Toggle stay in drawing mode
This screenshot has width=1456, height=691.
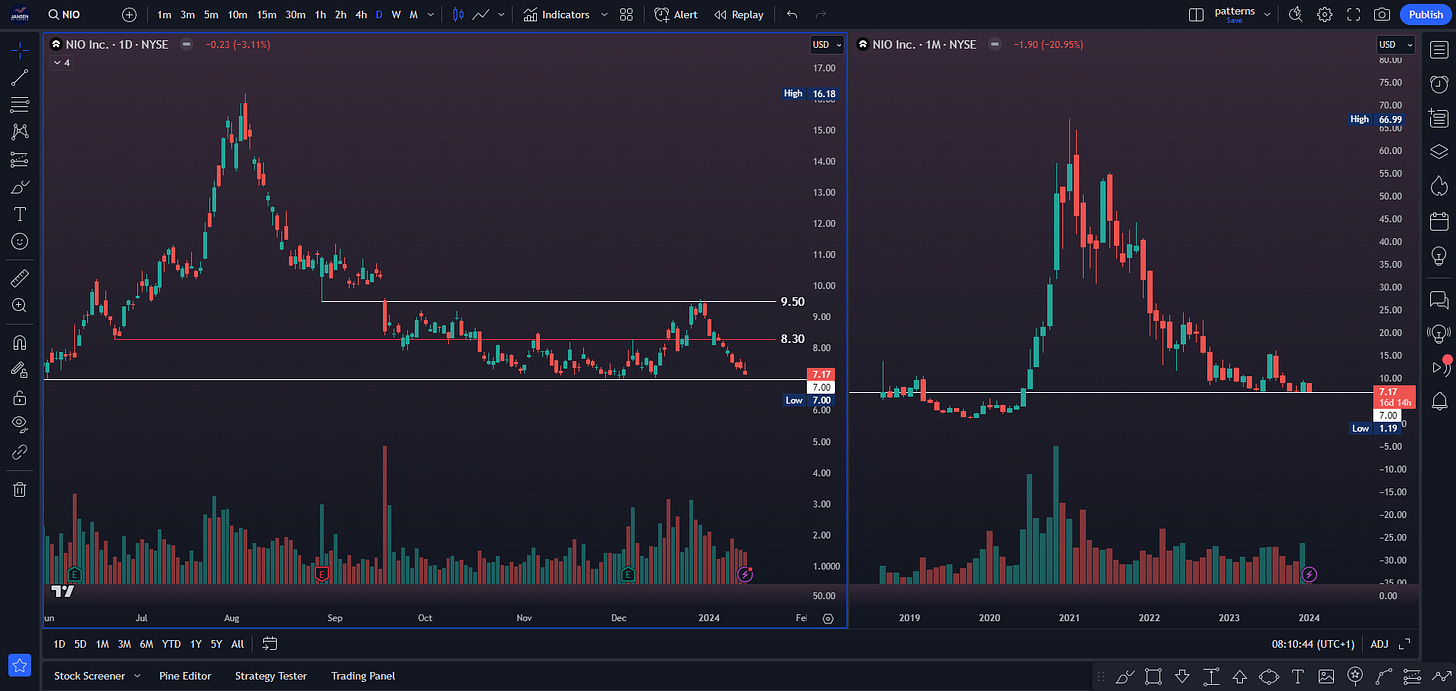20,369
